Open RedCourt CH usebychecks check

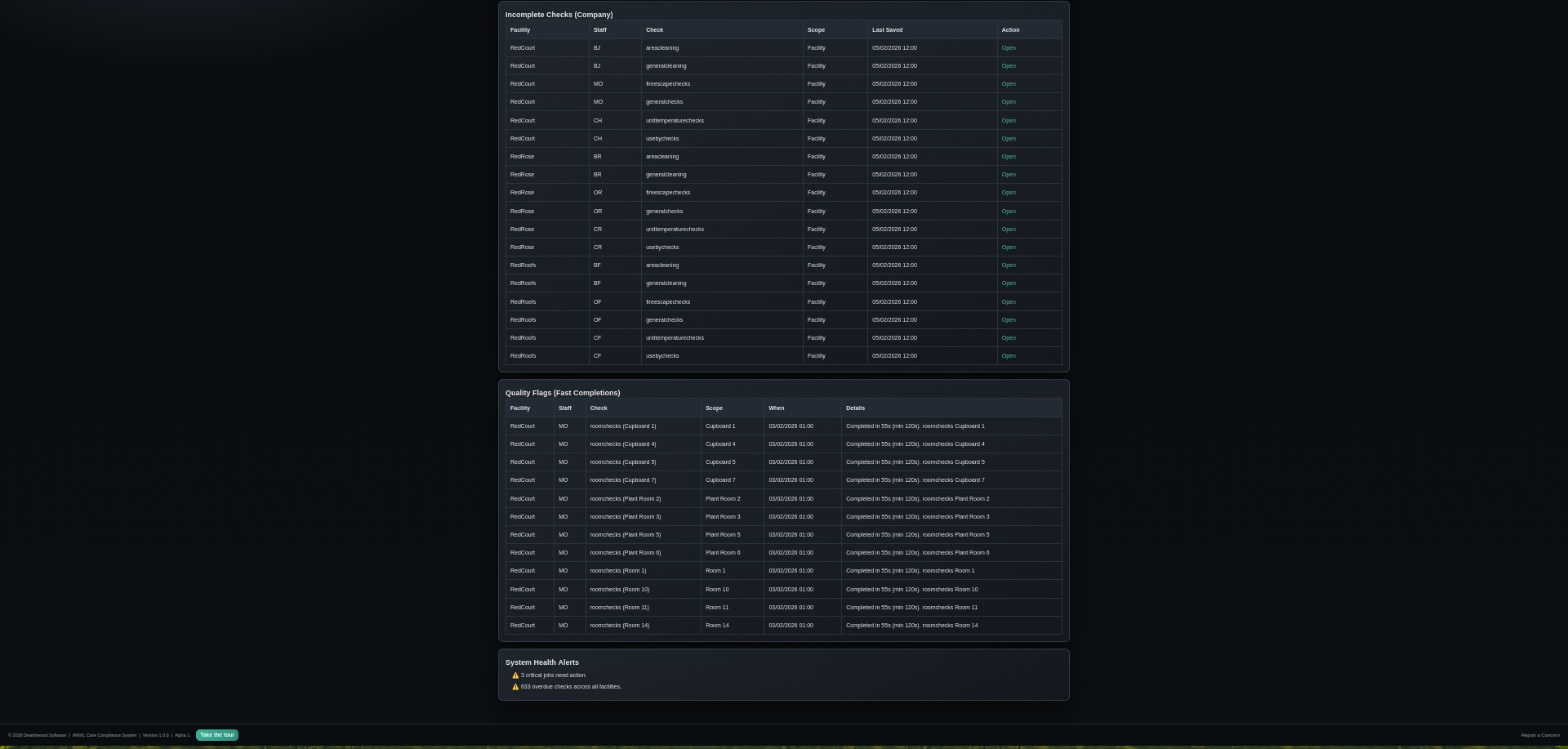(x=1009, y=139)
